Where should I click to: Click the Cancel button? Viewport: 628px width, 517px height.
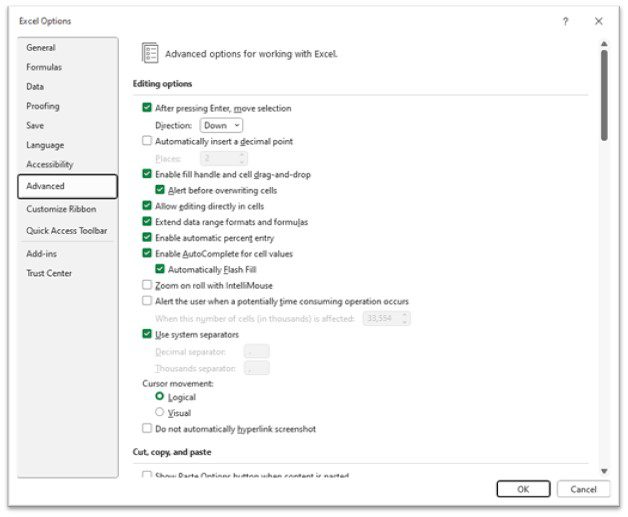583,489
